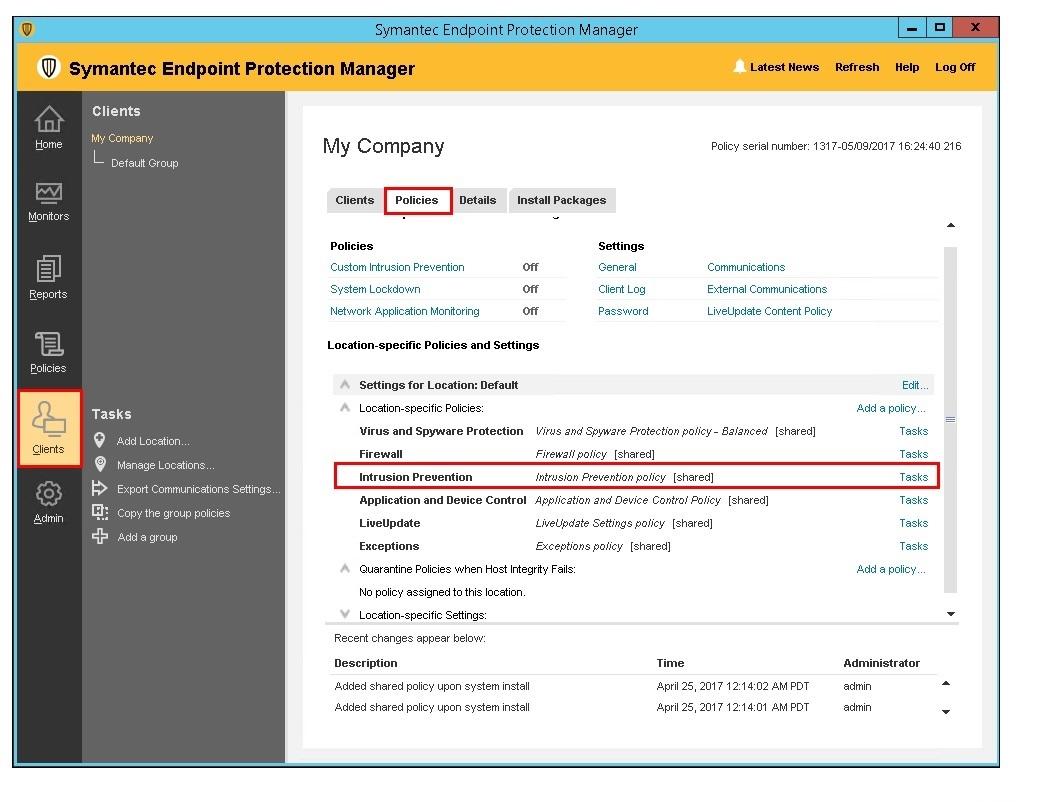Click the Administrator column header
1044x802 pixels.
(882, 663)
